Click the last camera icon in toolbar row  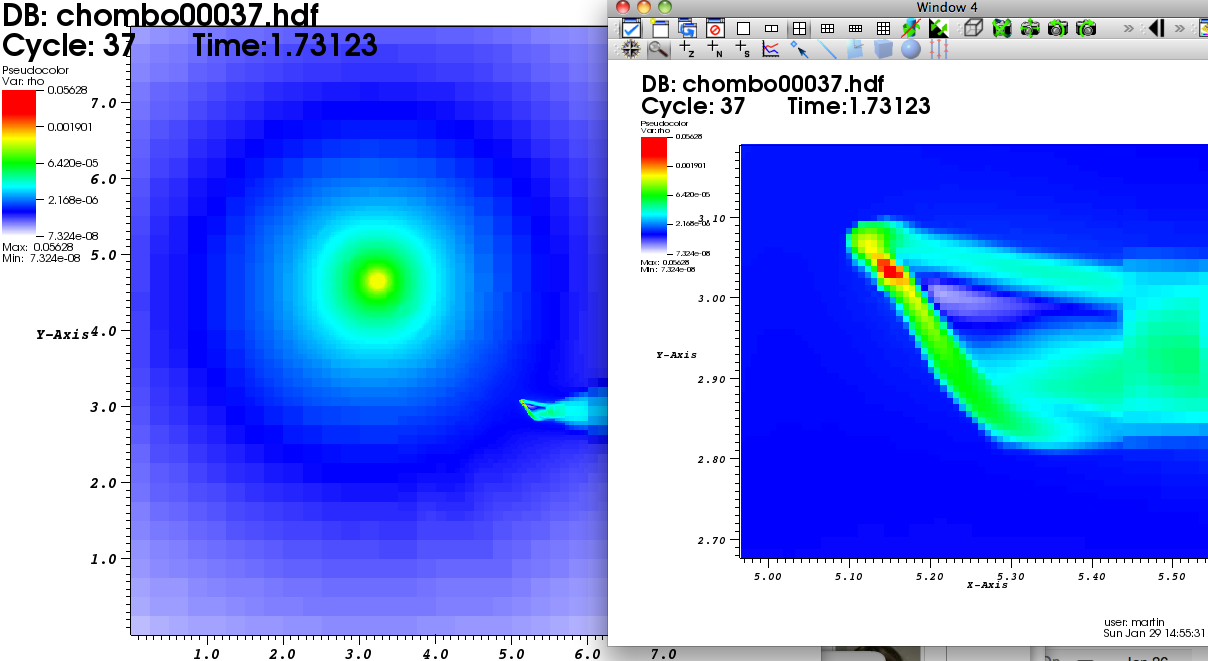[1086, 28]
